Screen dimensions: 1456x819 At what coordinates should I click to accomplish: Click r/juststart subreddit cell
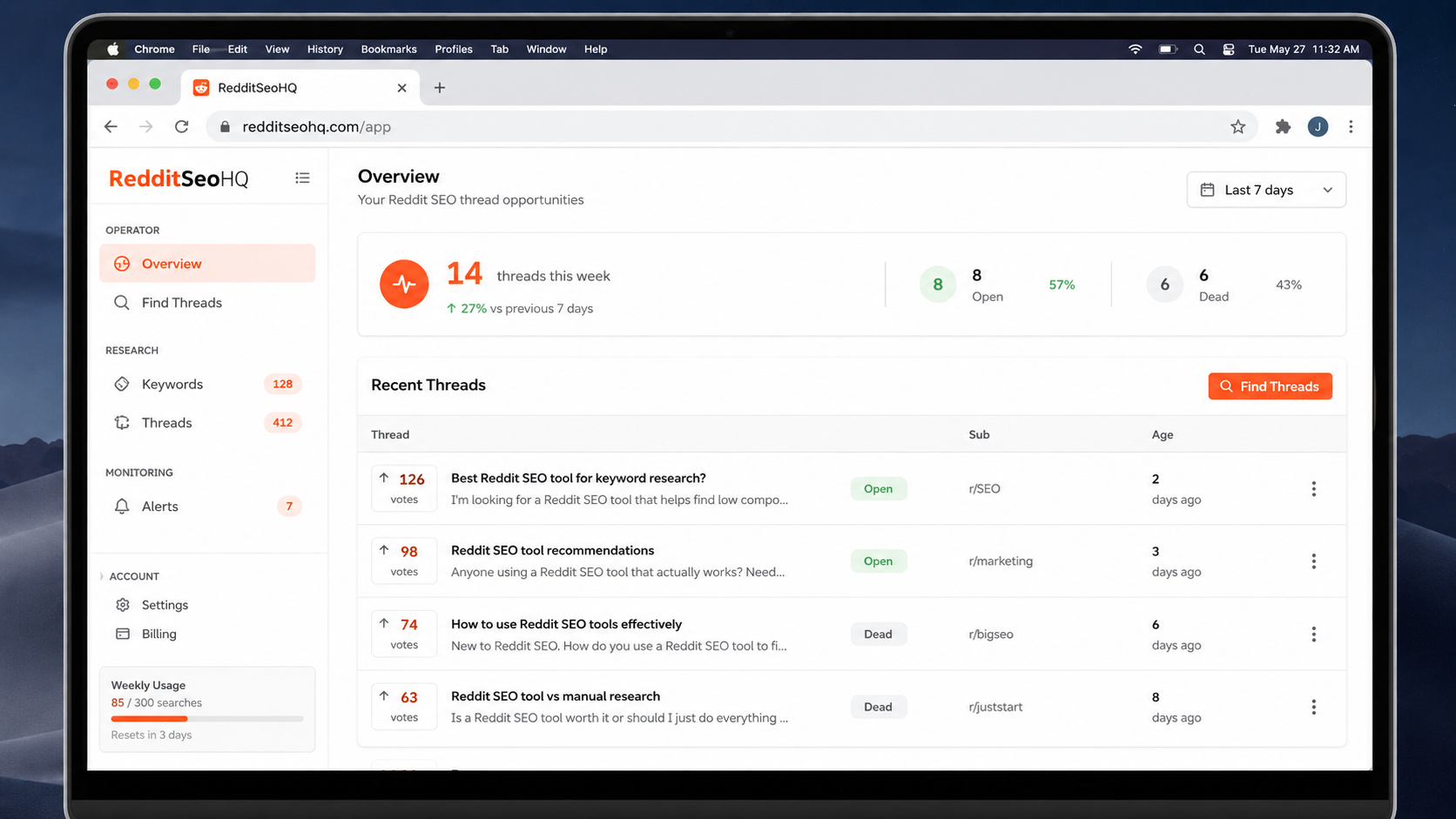(995, 707)
